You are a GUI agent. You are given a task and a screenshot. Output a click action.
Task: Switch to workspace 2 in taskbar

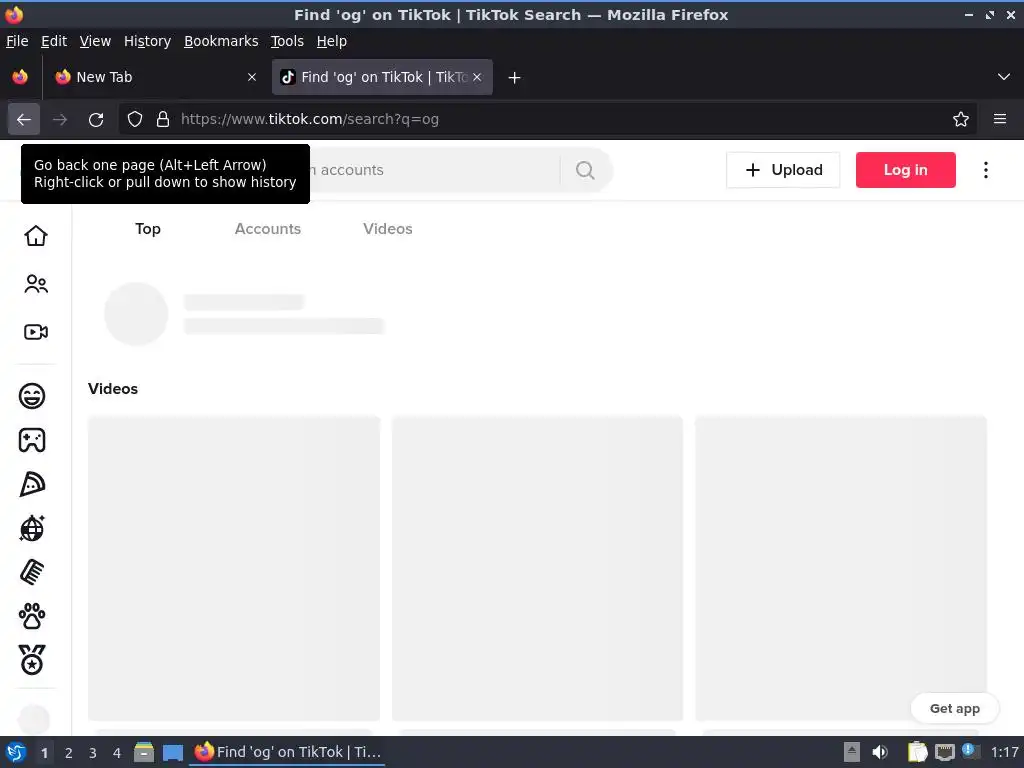69,753
